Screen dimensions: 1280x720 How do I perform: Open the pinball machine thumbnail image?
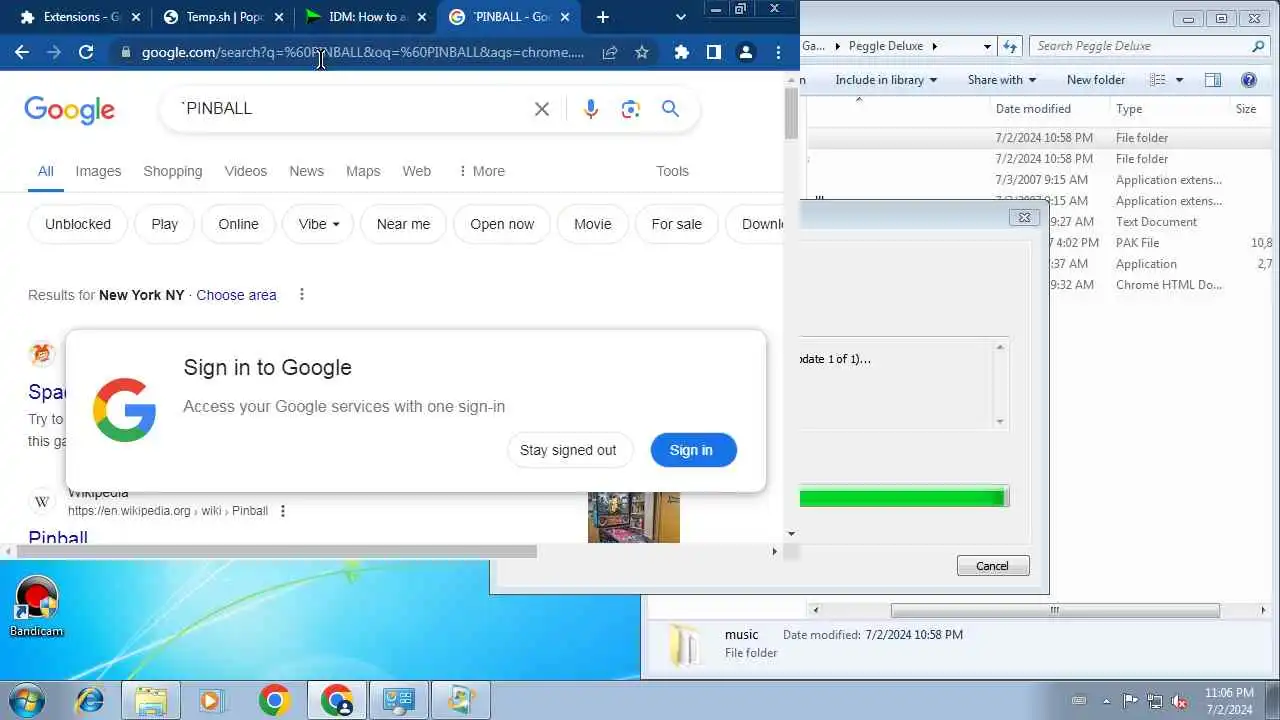click(x=633, y=517)
